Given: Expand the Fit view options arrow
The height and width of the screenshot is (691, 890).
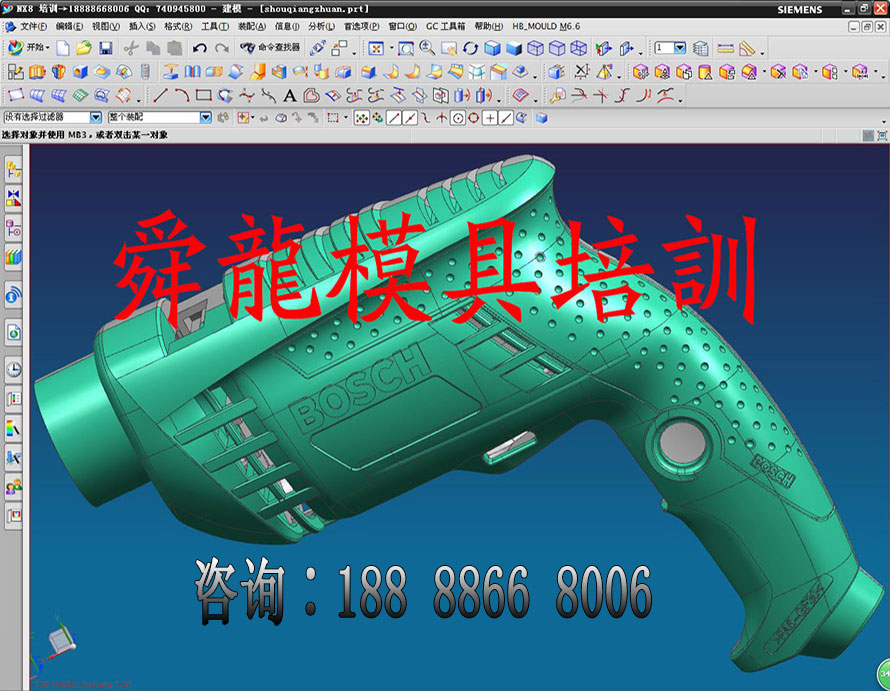Looking at the screenshot, I should pos(391,49).
